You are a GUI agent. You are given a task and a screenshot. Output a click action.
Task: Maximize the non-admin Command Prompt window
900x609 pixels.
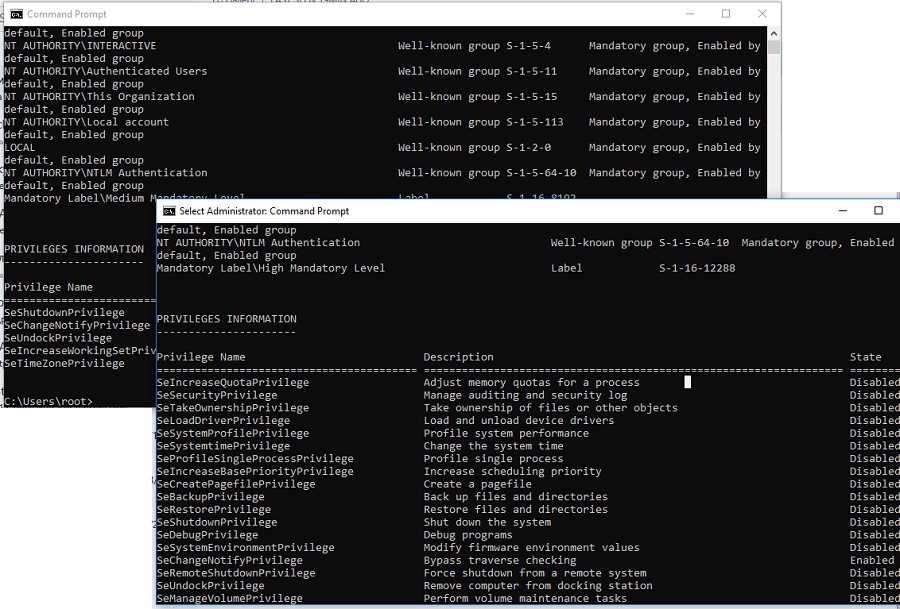coord(726,14)
